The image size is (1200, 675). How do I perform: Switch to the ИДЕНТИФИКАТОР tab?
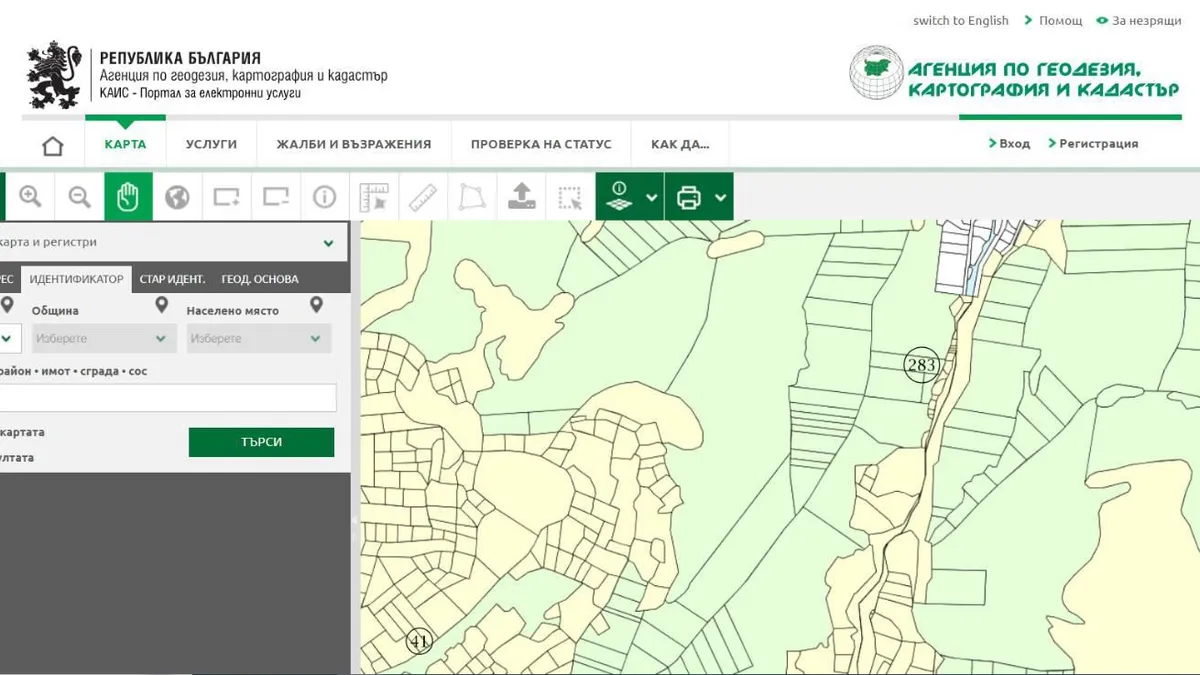click(x=76, y=279)
